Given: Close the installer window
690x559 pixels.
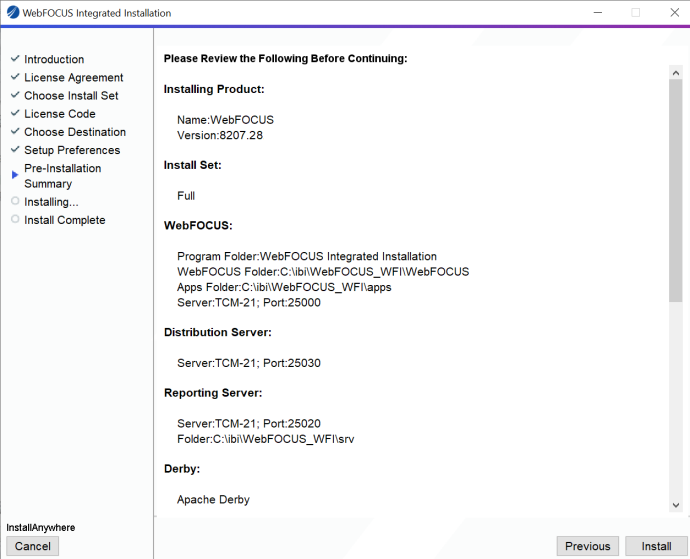Looking at the screenshot, I should tap(675, 12).
